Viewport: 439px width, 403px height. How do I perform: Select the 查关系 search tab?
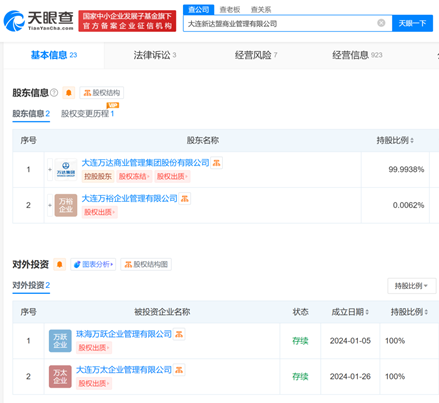point(261,10)
